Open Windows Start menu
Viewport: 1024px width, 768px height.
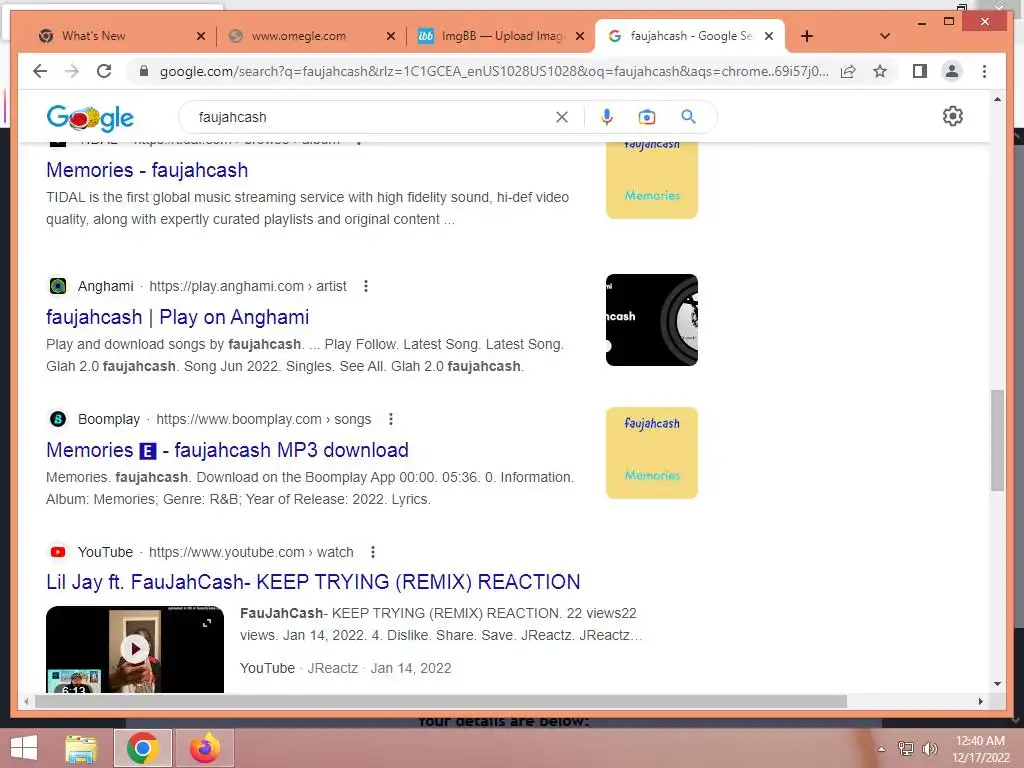coord(24,748)
